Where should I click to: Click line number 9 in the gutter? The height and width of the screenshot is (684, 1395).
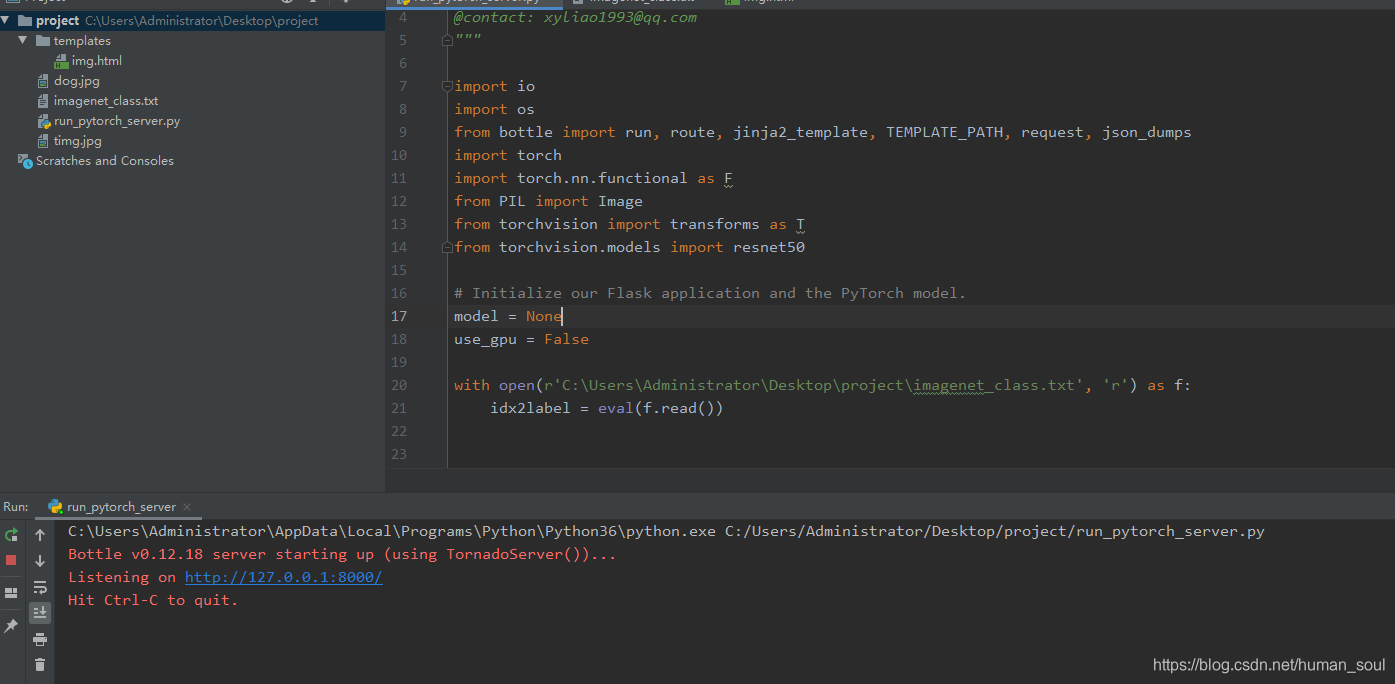403,132
